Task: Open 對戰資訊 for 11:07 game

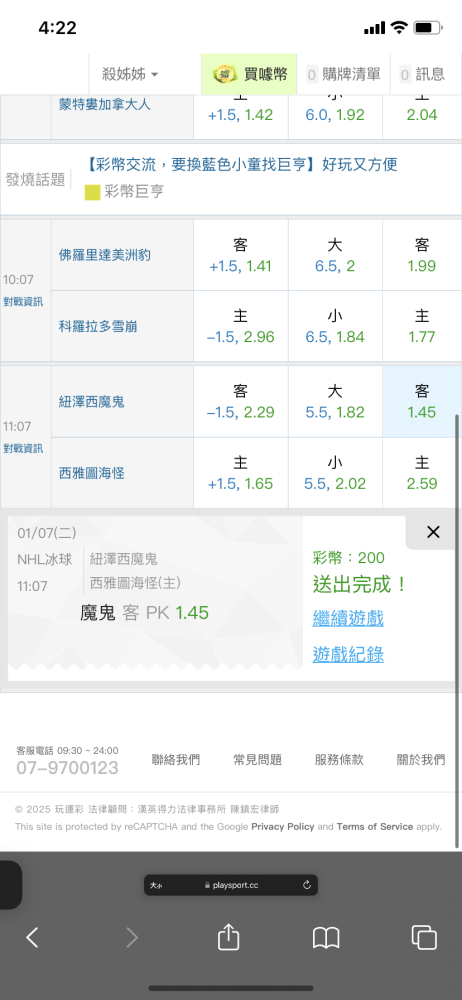Action: pos(23,448)
